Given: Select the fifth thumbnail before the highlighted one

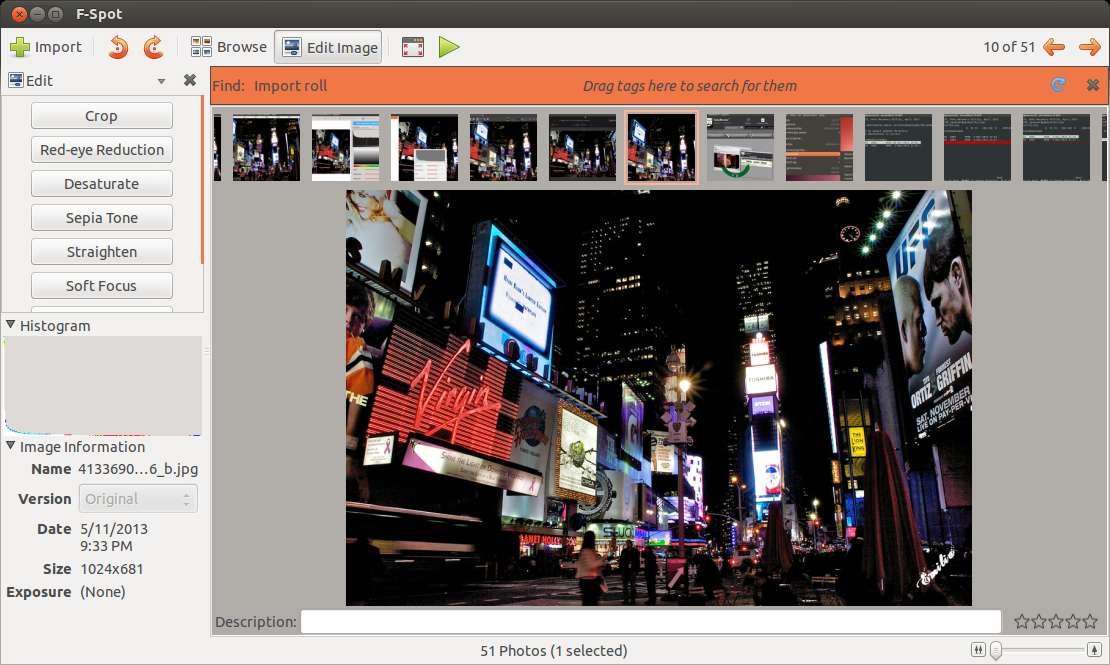Looking at the screenshot, I should point(583,147).
